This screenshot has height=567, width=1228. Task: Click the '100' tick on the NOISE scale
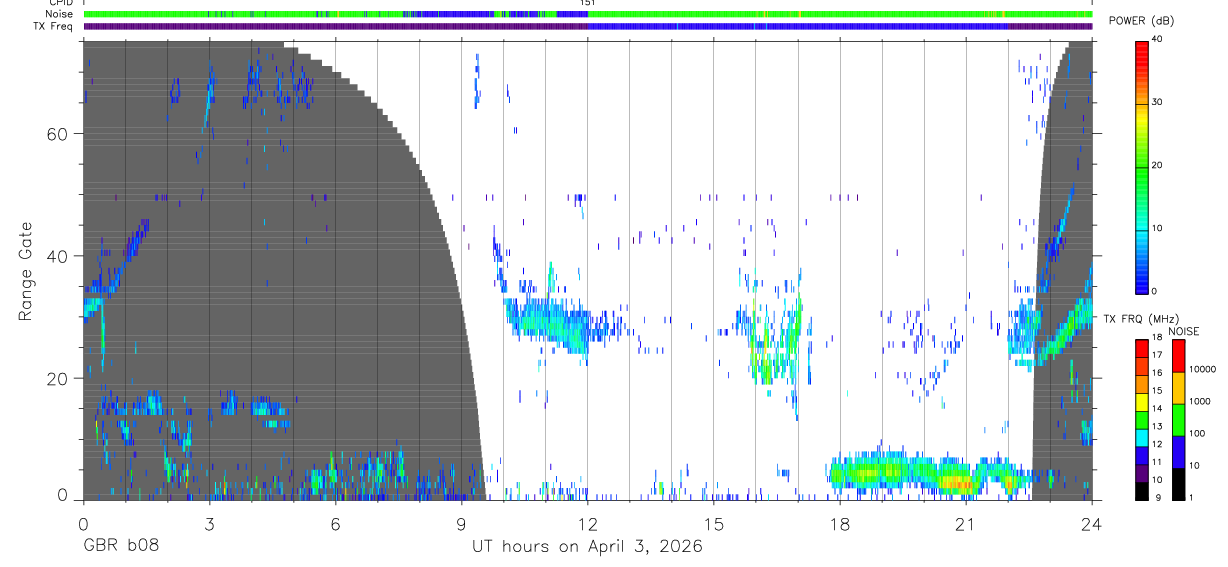tap(1197, 433)
